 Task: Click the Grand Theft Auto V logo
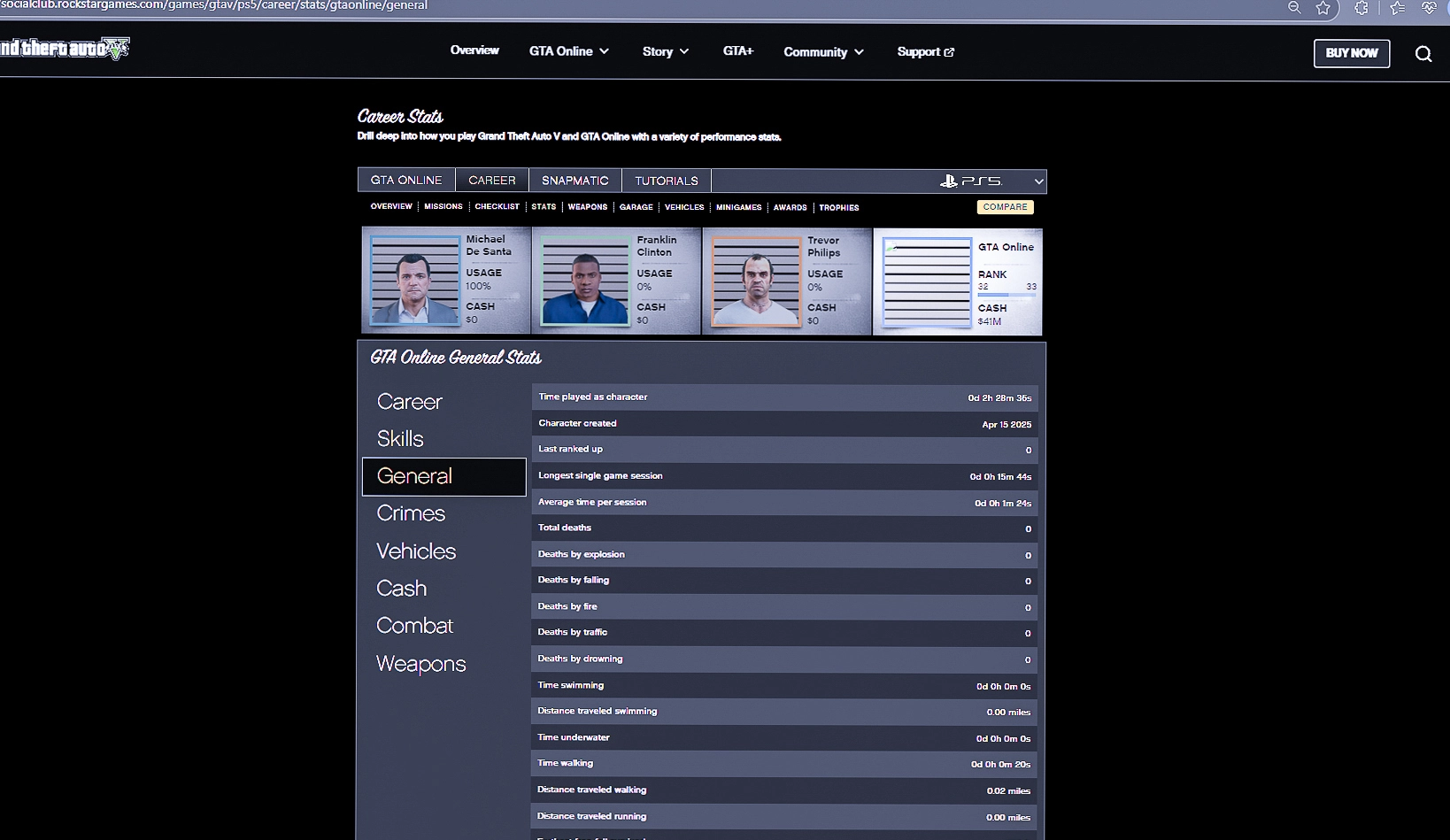(x=65, y=49)
